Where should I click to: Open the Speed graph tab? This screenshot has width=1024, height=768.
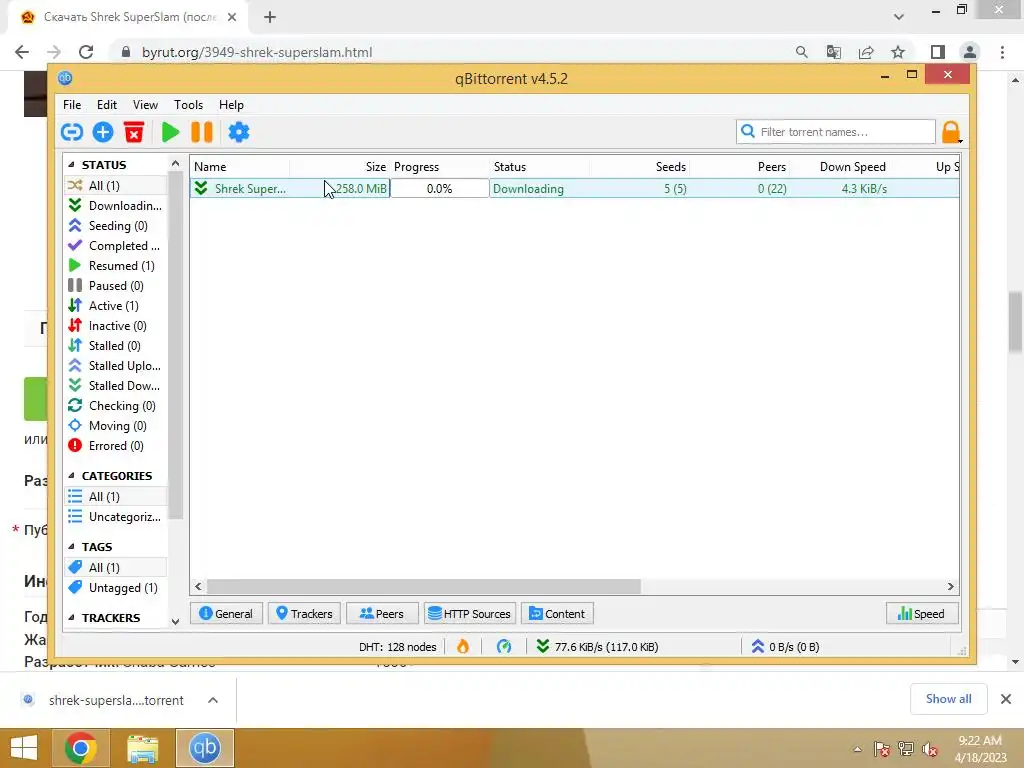click(x=922, y=614)
